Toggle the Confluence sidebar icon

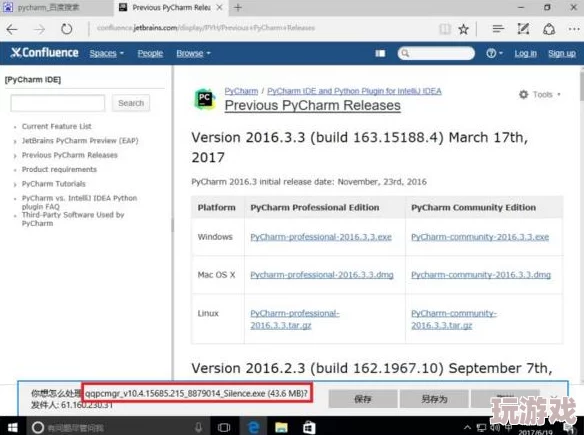click(380, 54)
